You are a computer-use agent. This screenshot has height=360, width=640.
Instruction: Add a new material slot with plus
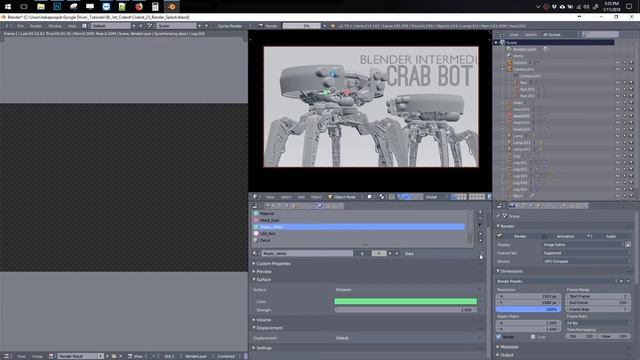click(x=480, y=212)
